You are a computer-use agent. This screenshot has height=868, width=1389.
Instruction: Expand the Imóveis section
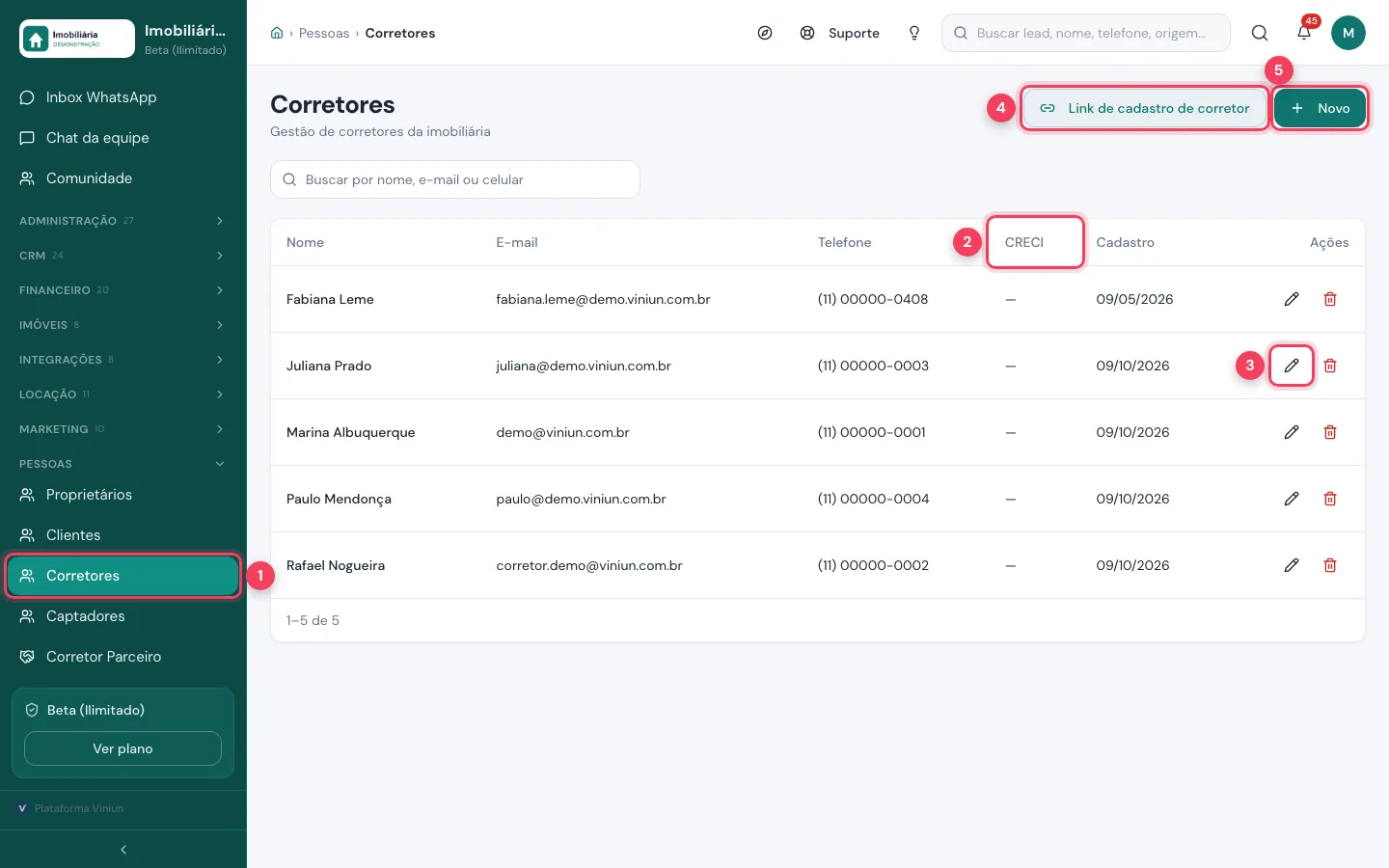pyautogui.click(x=123, y=325)
